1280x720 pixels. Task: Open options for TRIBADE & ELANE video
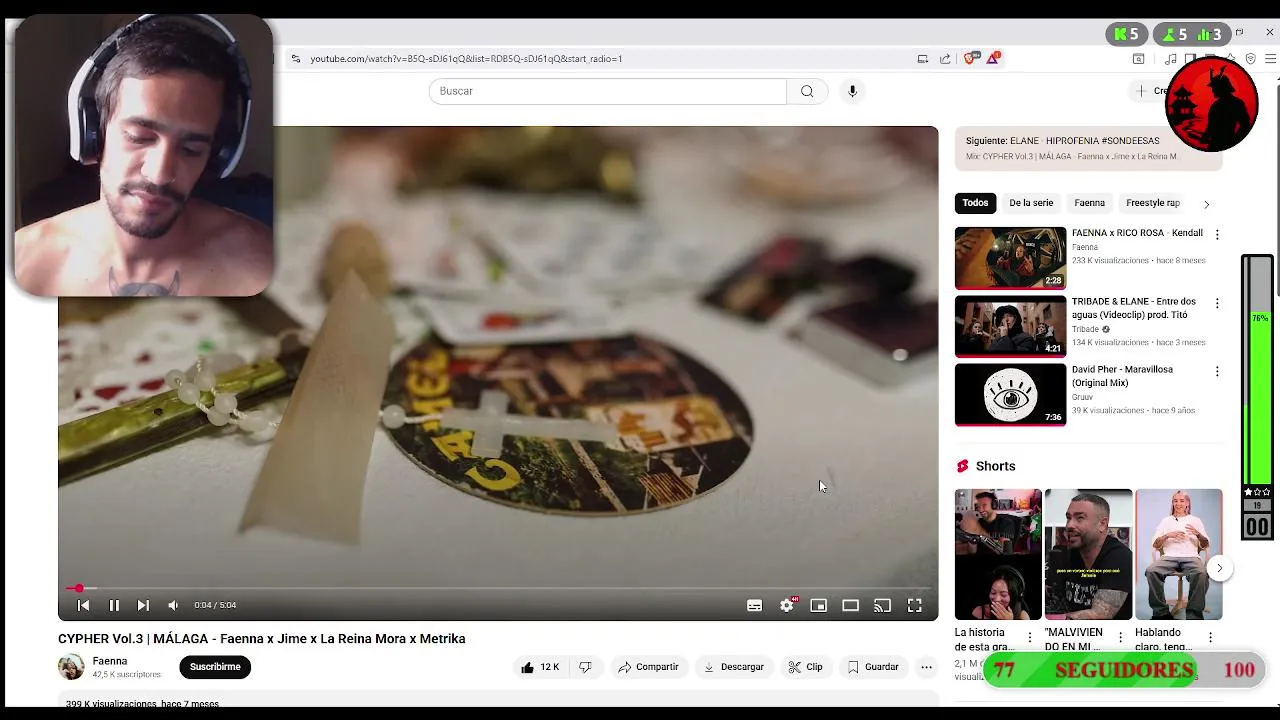click(x=1217, y=303)
